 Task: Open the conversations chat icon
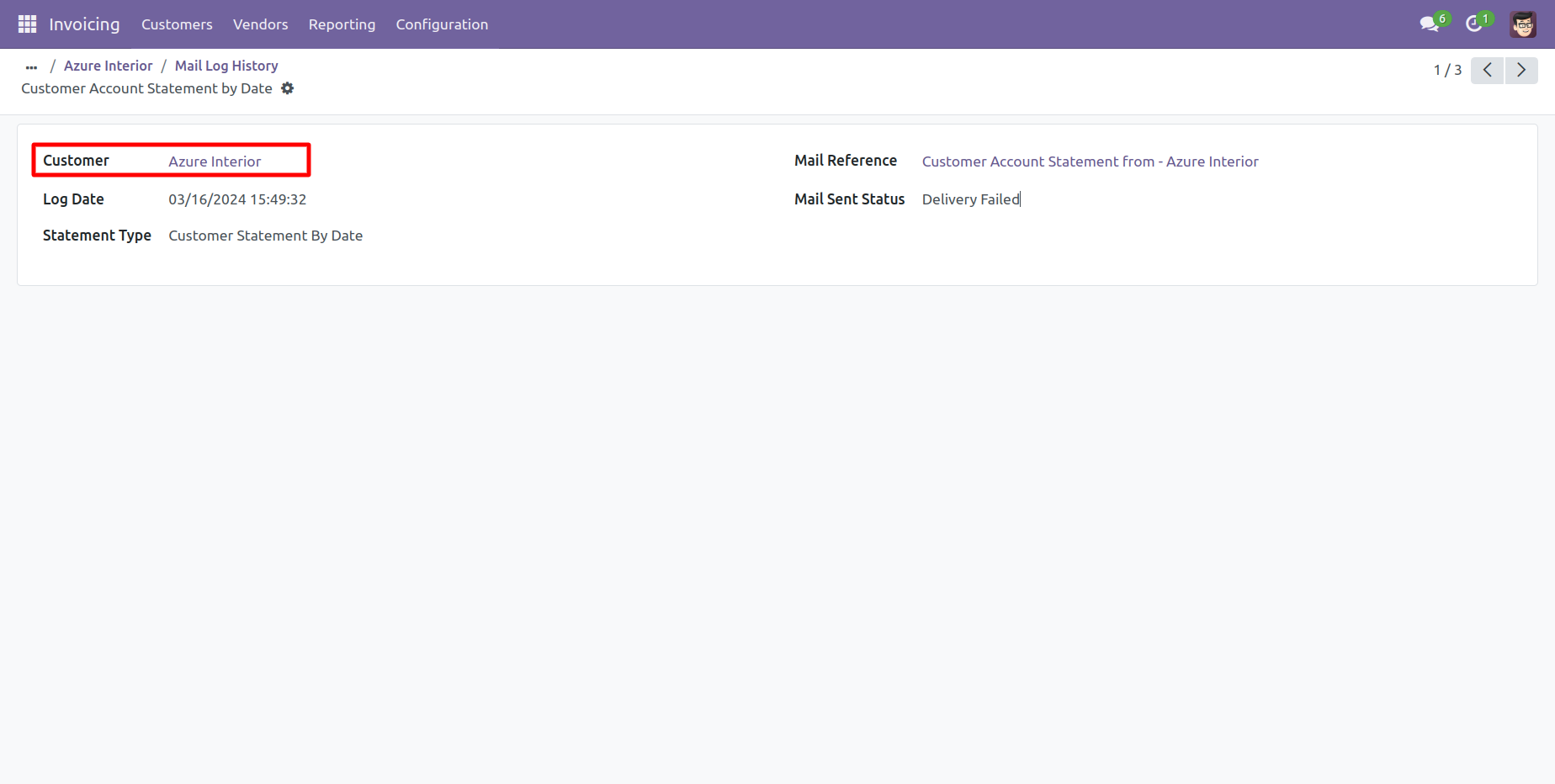(x=1430, y=24)
